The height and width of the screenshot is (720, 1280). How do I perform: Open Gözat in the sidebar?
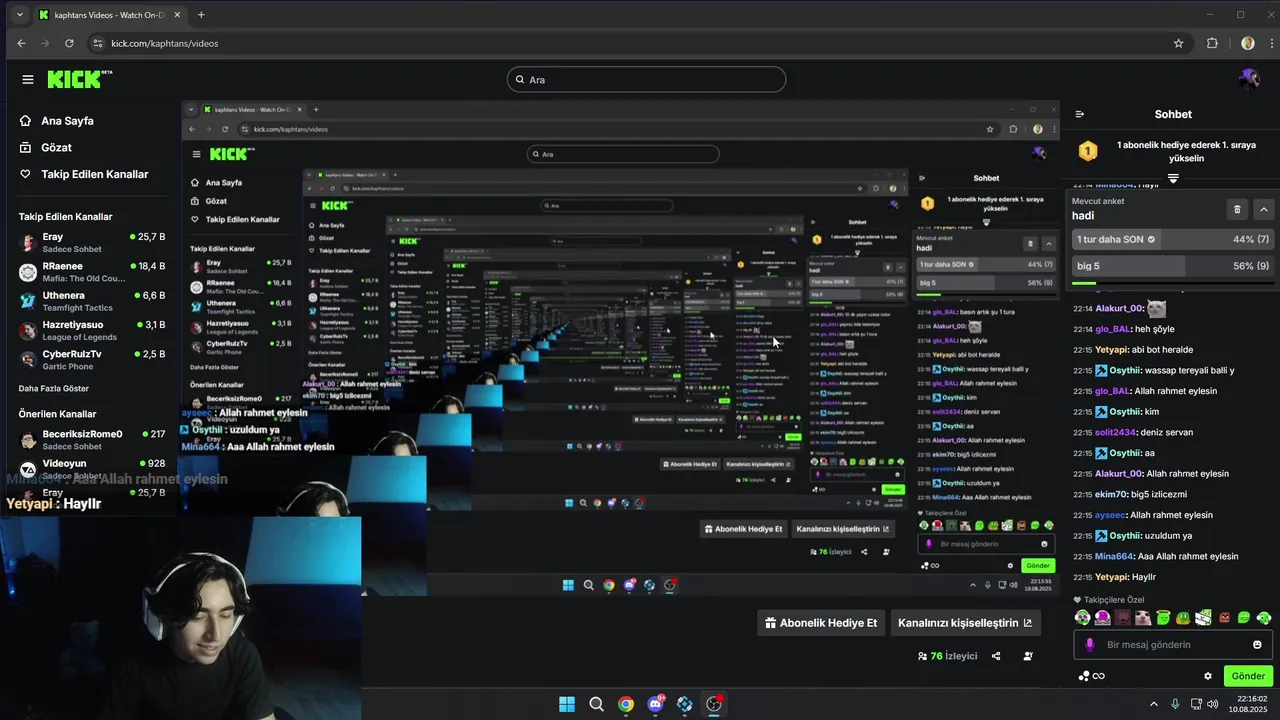pos(46,147)
